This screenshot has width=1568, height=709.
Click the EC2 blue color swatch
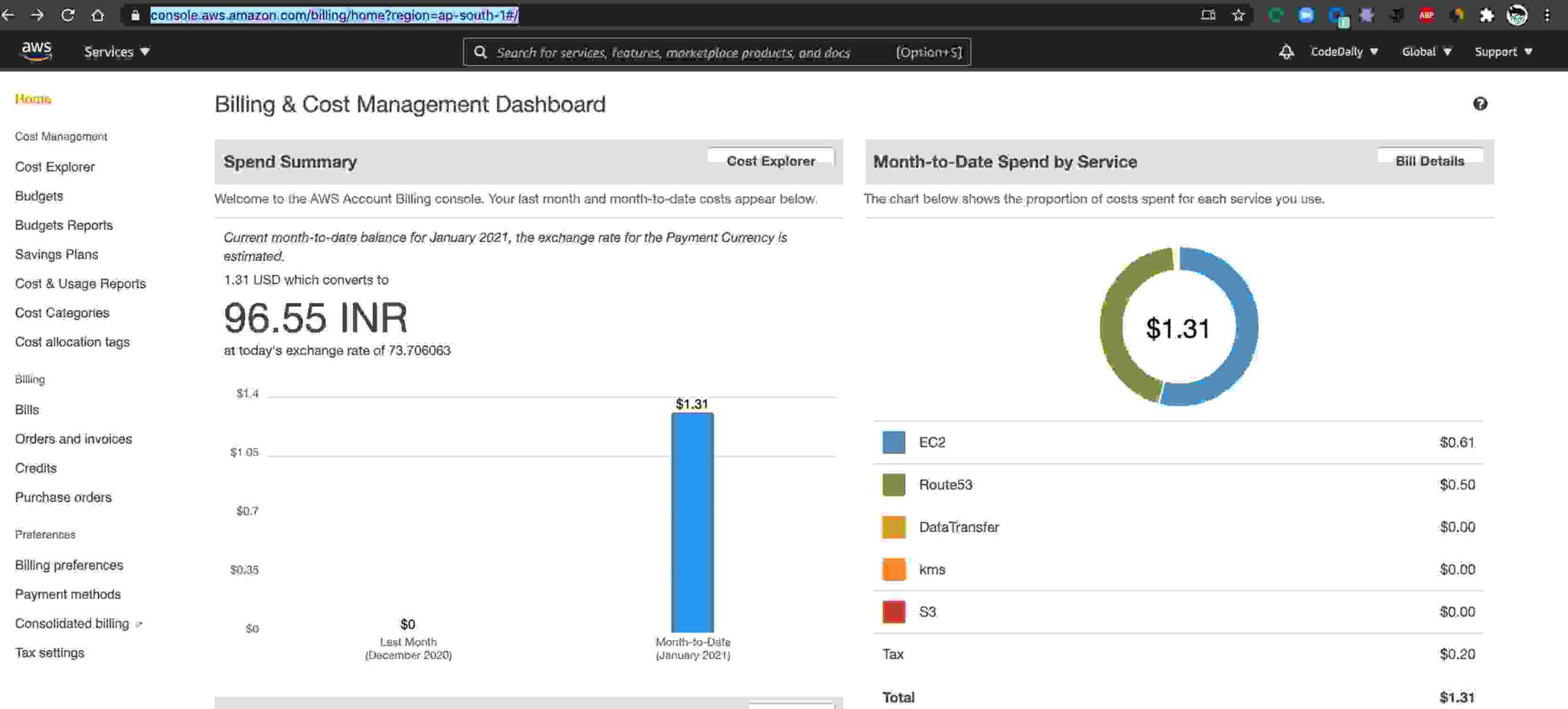click(893, 443)
